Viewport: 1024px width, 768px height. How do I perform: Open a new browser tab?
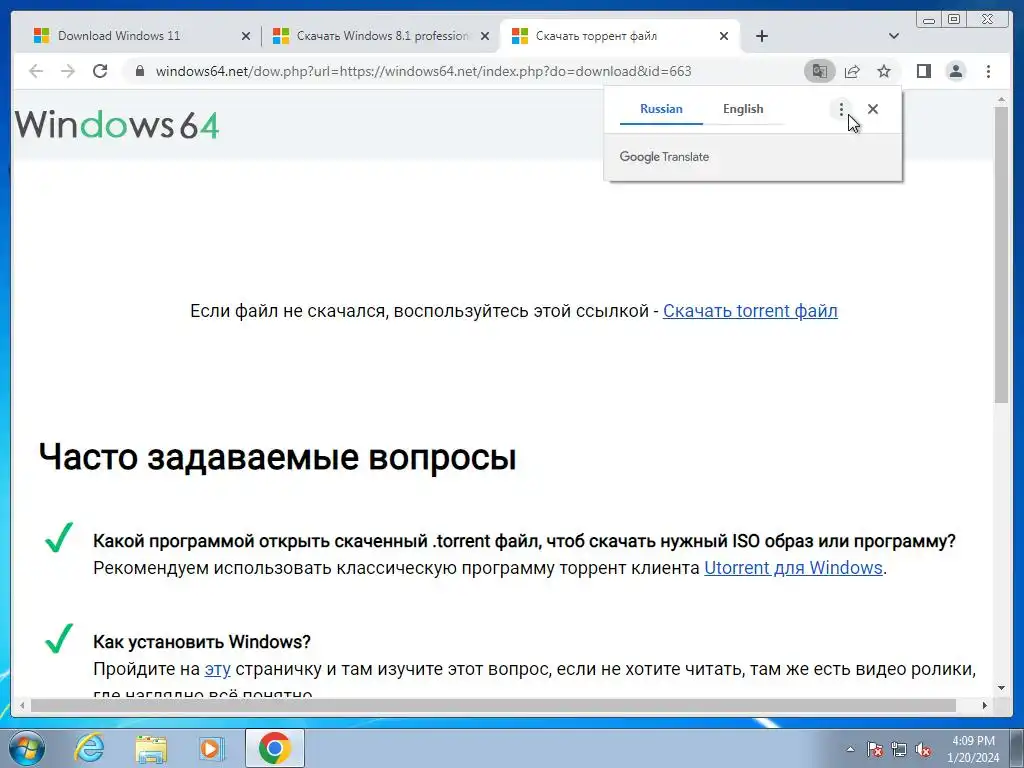click(761, 36)
